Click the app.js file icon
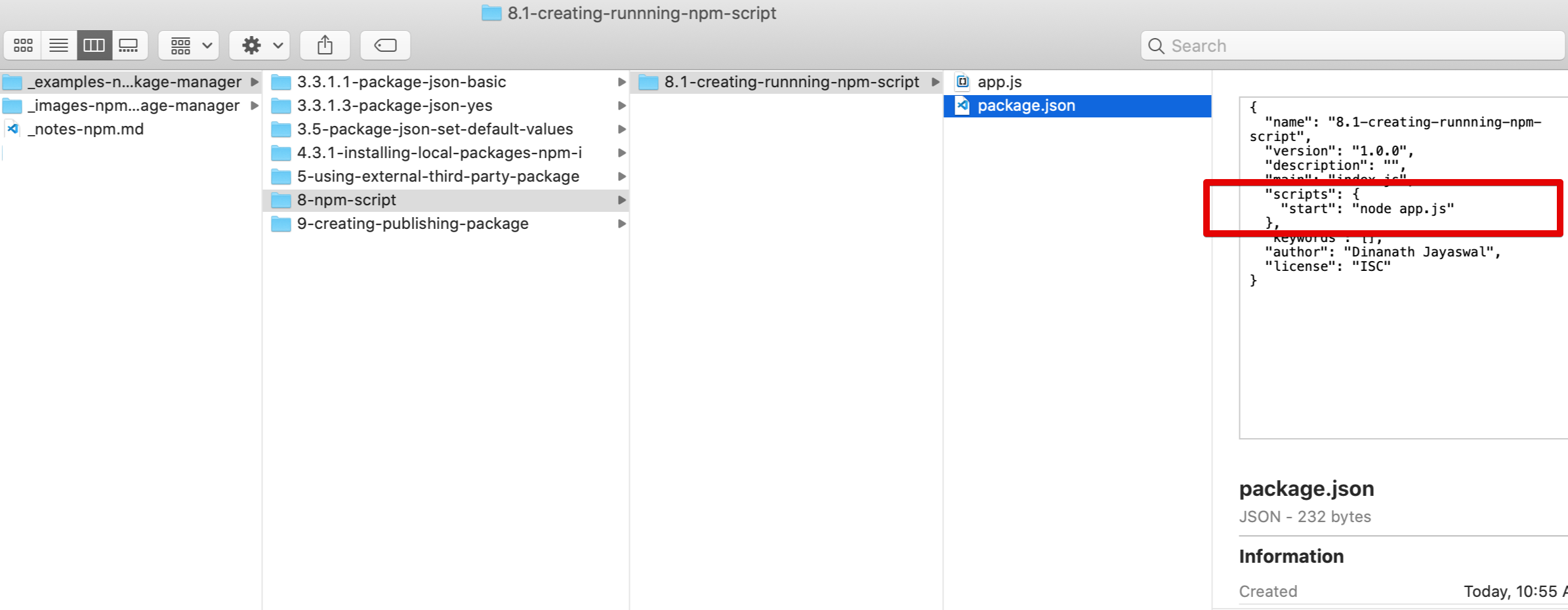Viewport: 1568px width, 610px height. click(962, 81)
